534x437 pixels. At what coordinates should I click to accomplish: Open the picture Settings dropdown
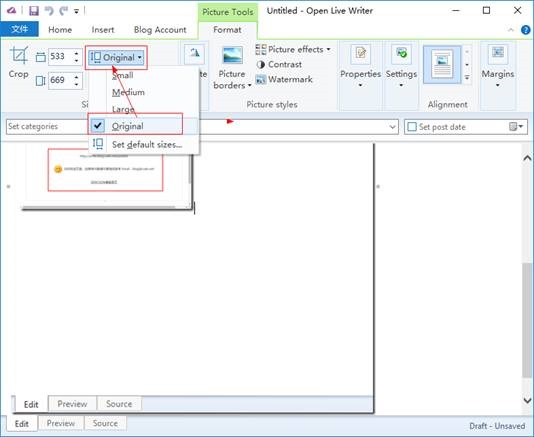[x=401, y=66]
